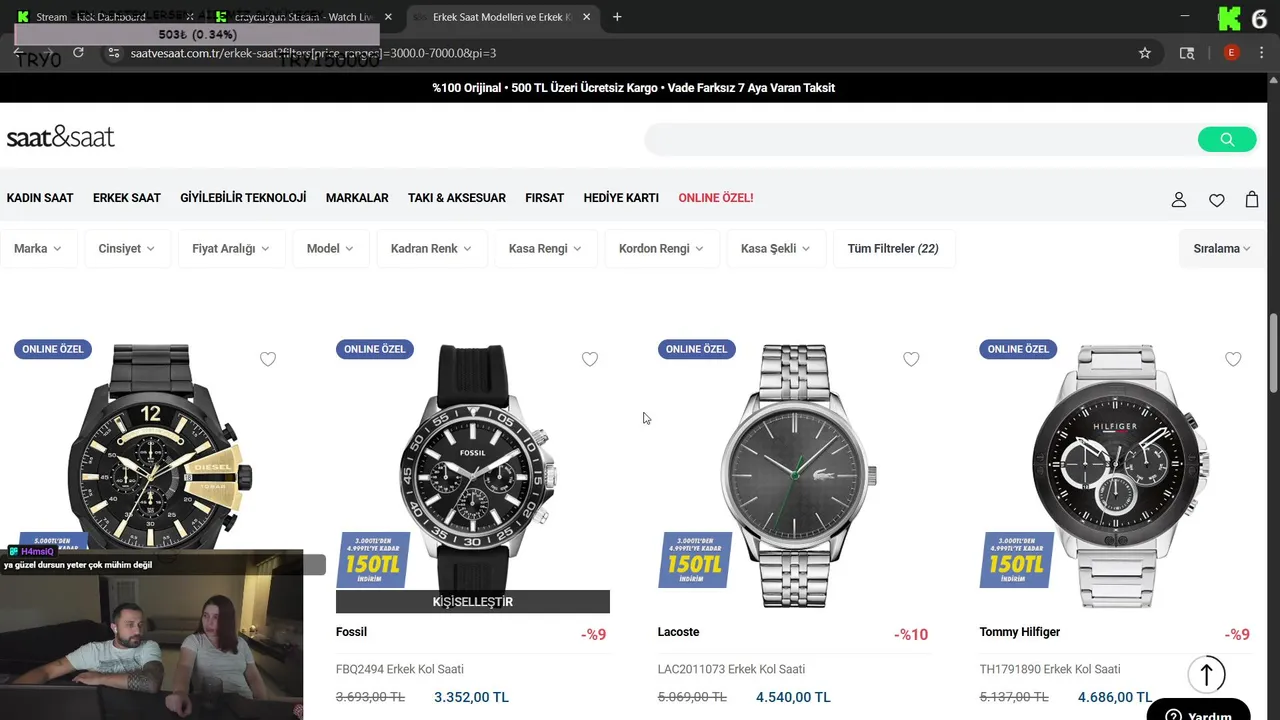Expand the Kasa Şekli filter dropdown
1280x720 pixels.
point(775,248)
